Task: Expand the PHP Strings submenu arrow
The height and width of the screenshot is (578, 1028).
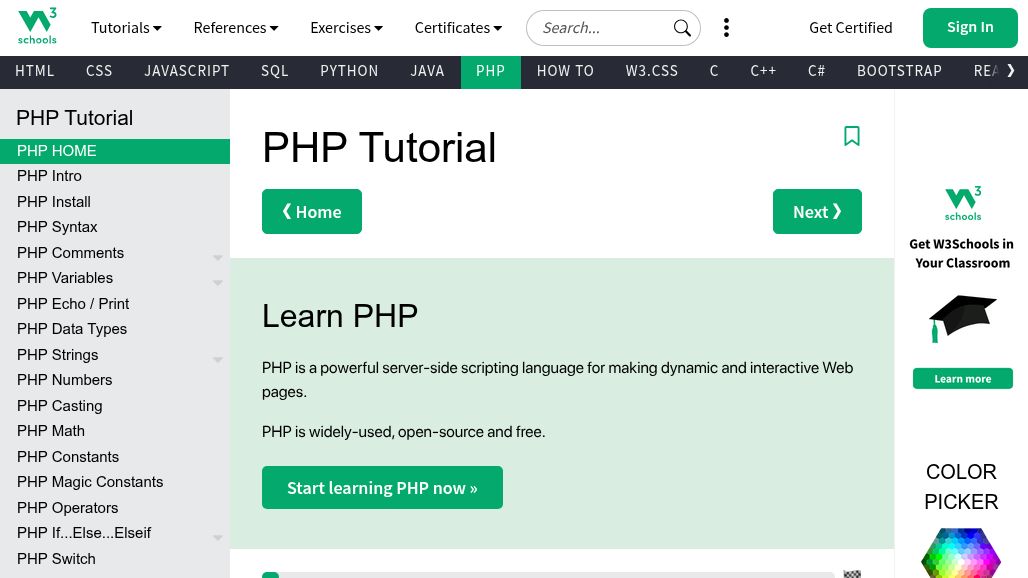Action: pyautogui.click(x=217, y=359)
